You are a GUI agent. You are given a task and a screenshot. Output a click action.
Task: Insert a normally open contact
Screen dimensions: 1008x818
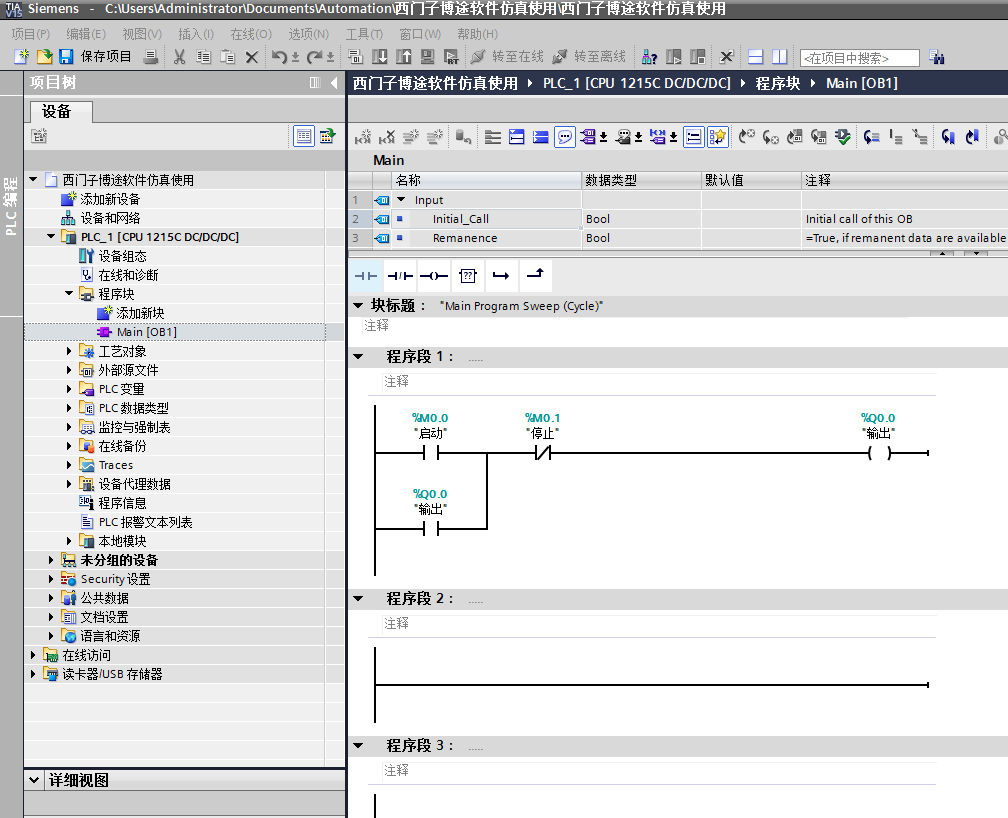point(366,276)
